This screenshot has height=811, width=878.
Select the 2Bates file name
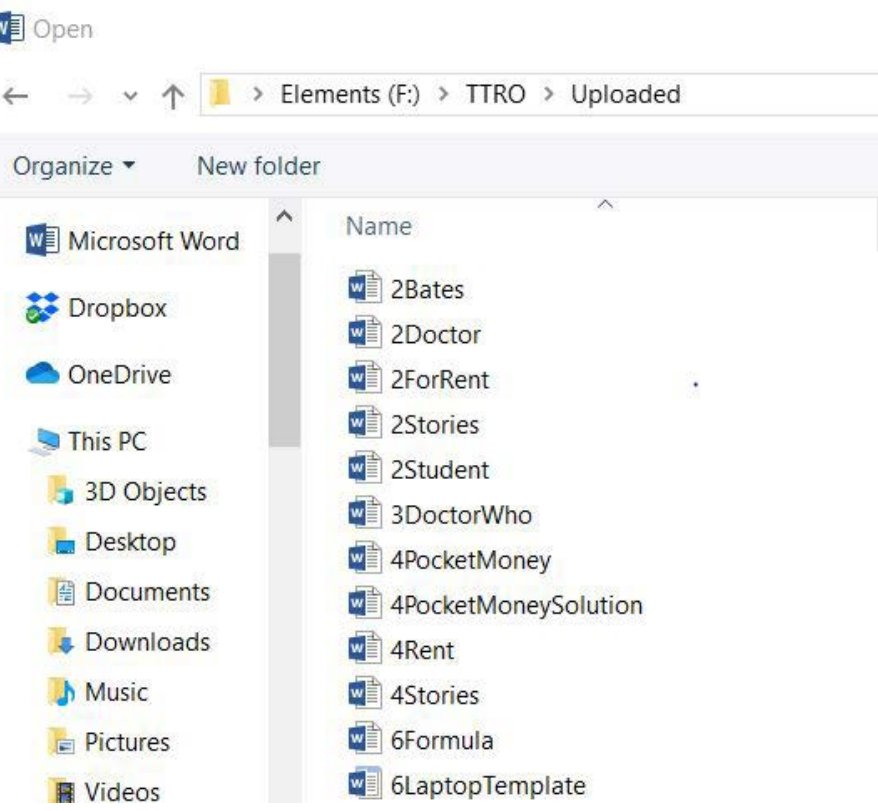click(427, 290)
